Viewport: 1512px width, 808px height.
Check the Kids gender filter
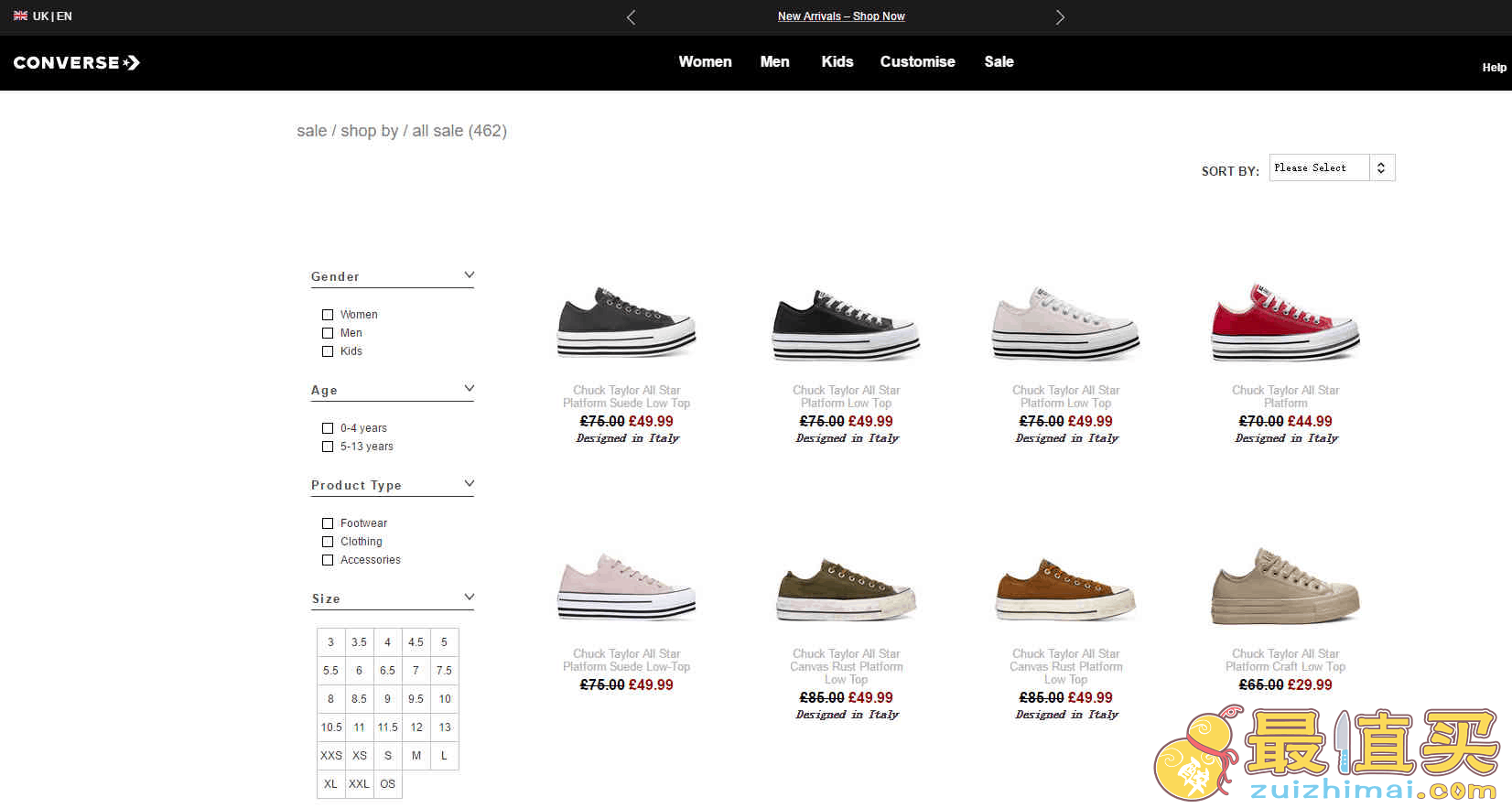[x=328, y=351]
